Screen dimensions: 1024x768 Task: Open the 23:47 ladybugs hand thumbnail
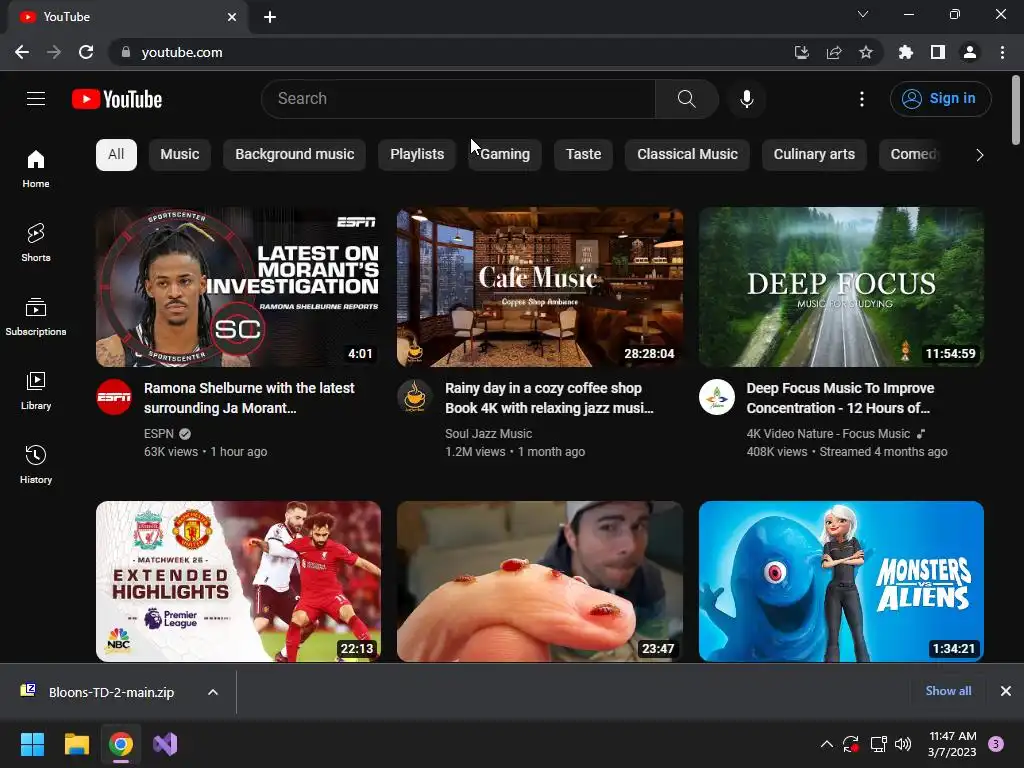pos(540,581)
